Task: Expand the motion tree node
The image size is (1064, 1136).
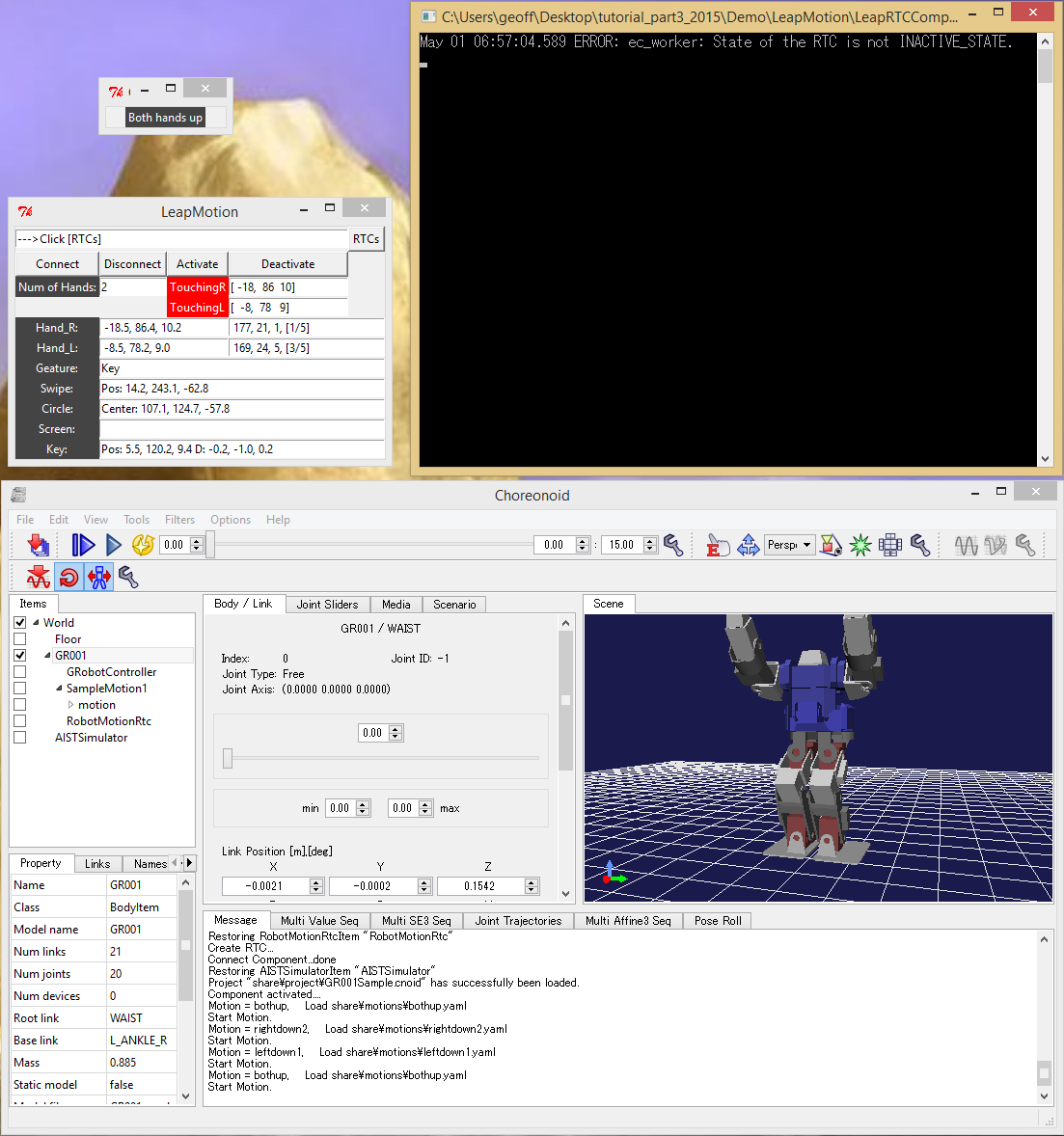Action: tap(71, 704)
